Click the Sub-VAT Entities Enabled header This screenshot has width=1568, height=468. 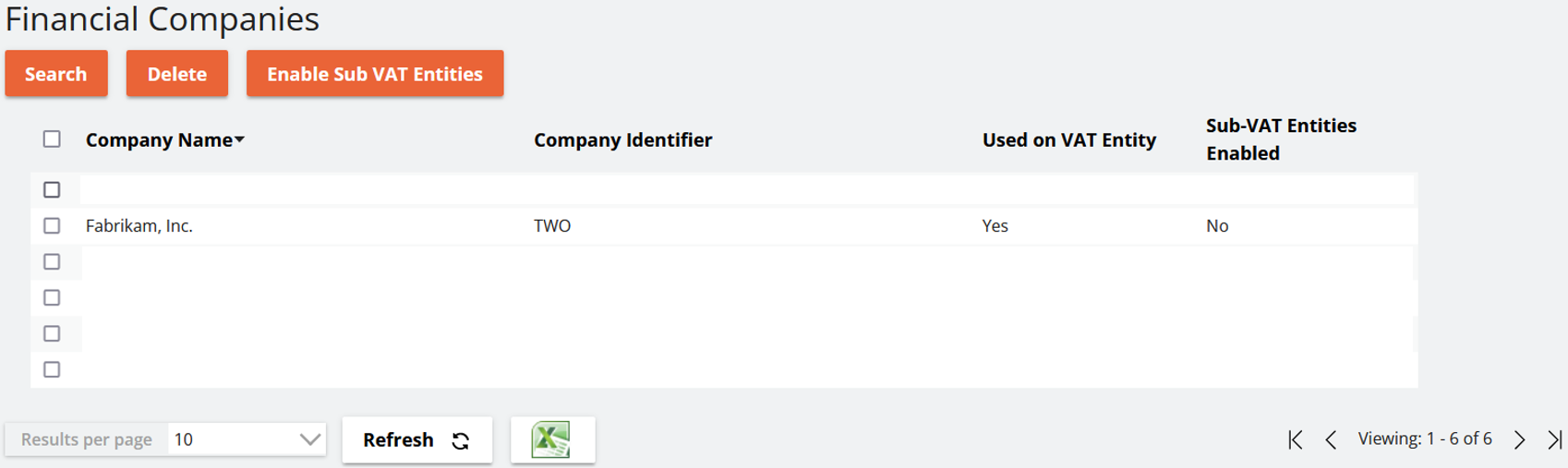[x=1280, y=139]
